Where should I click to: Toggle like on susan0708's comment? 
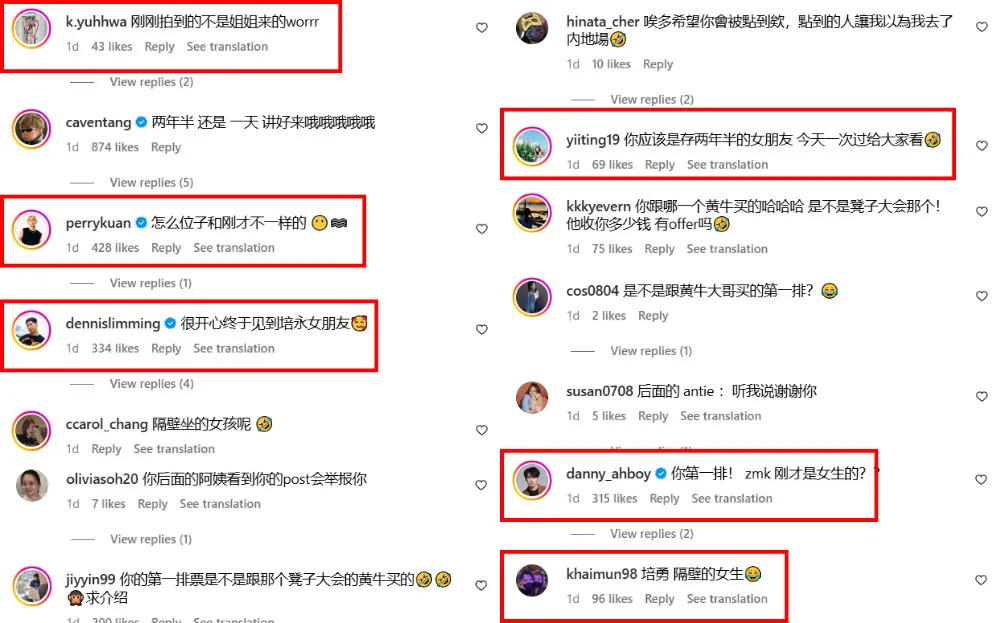tap(982, 397)
